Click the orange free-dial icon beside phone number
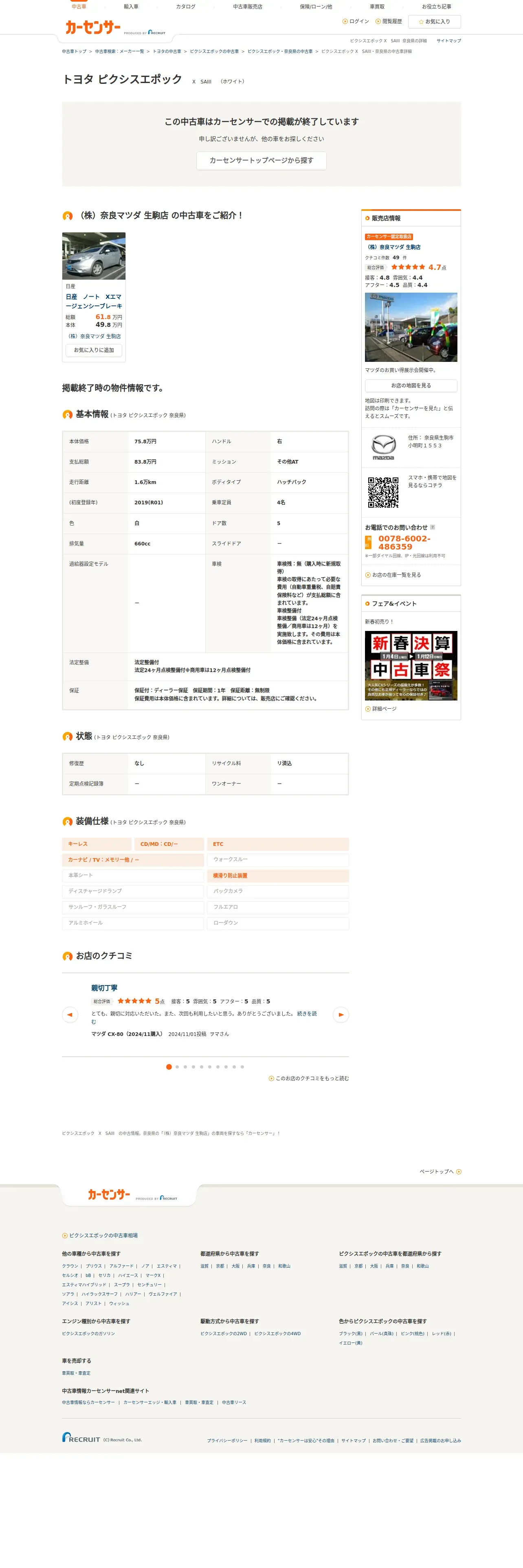The height and width of the screenshot is (1568, 523). tap(368, 542)
